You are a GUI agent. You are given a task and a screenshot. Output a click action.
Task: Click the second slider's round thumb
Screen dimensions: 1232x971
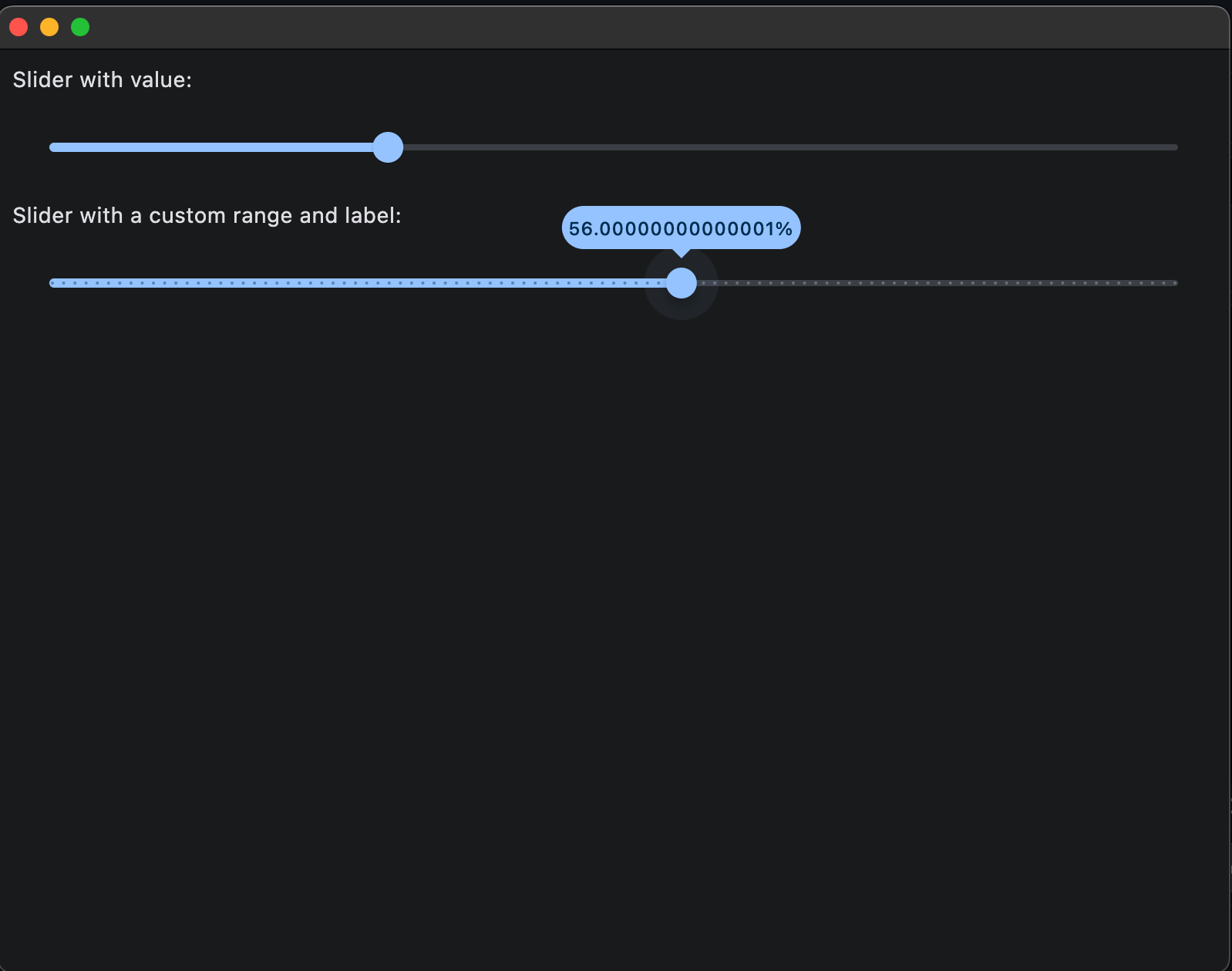click(682, 283)
